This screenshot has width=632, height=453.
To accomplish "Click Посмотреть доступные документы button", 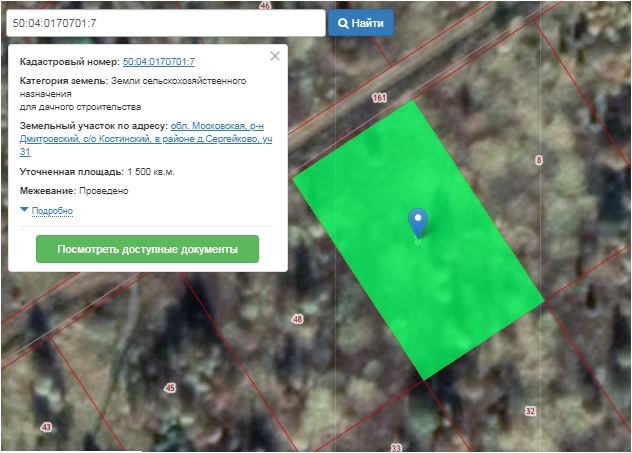I will (x=147, y=249).
